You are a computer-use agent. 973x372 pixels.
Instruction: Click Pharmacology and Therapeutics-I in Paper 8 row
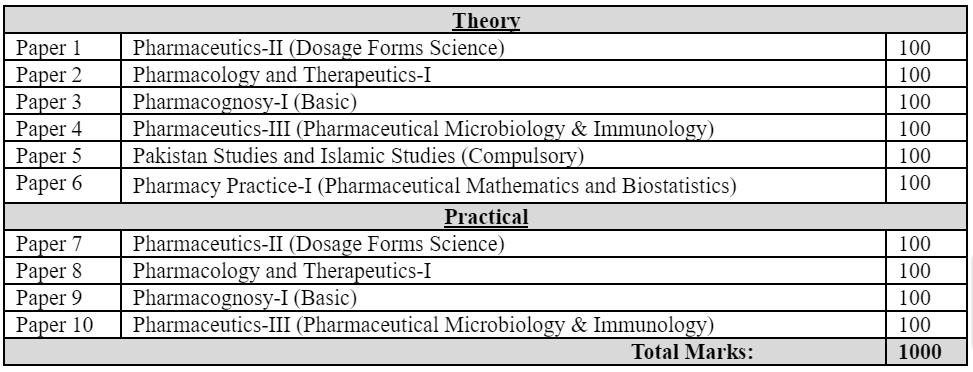click(282, 271)
